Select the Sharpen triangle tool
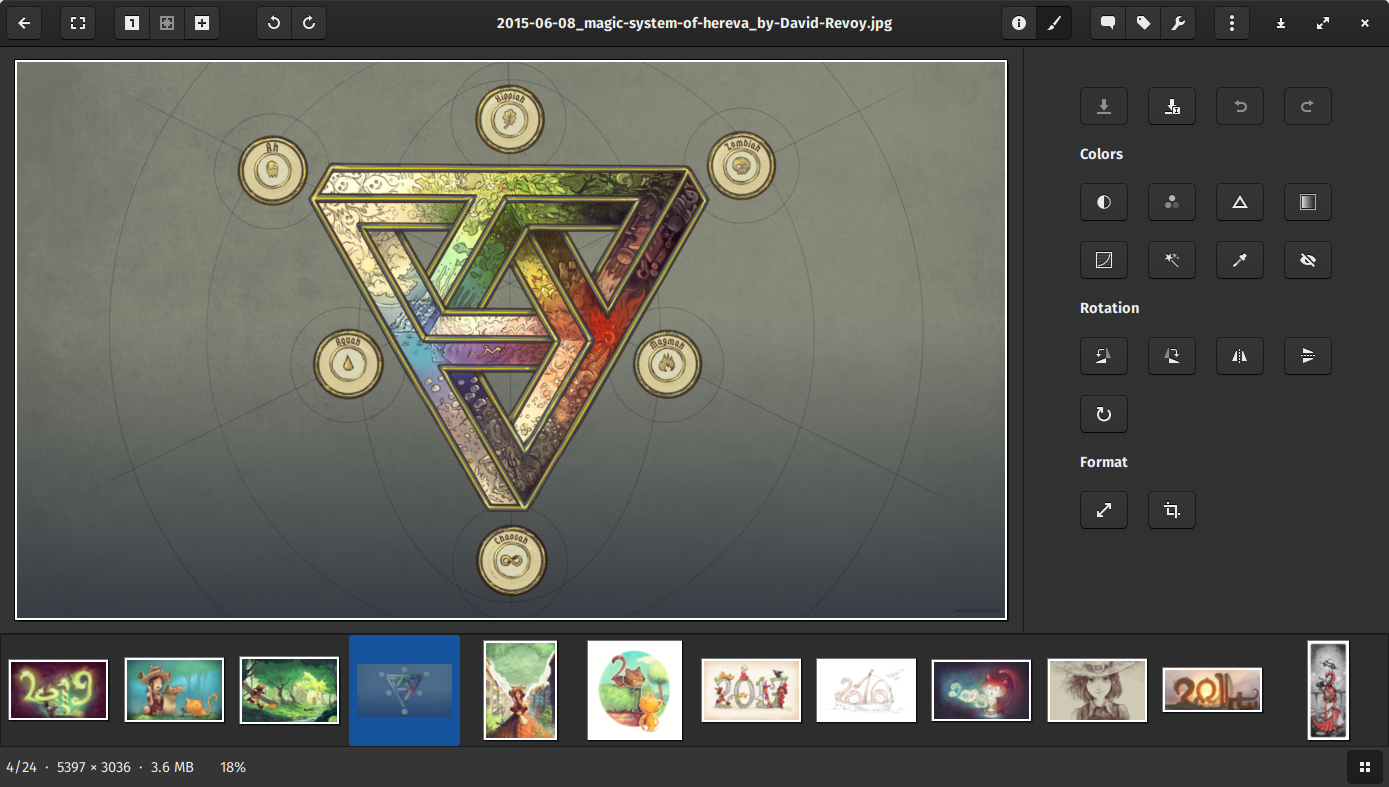 (1240, 202)
